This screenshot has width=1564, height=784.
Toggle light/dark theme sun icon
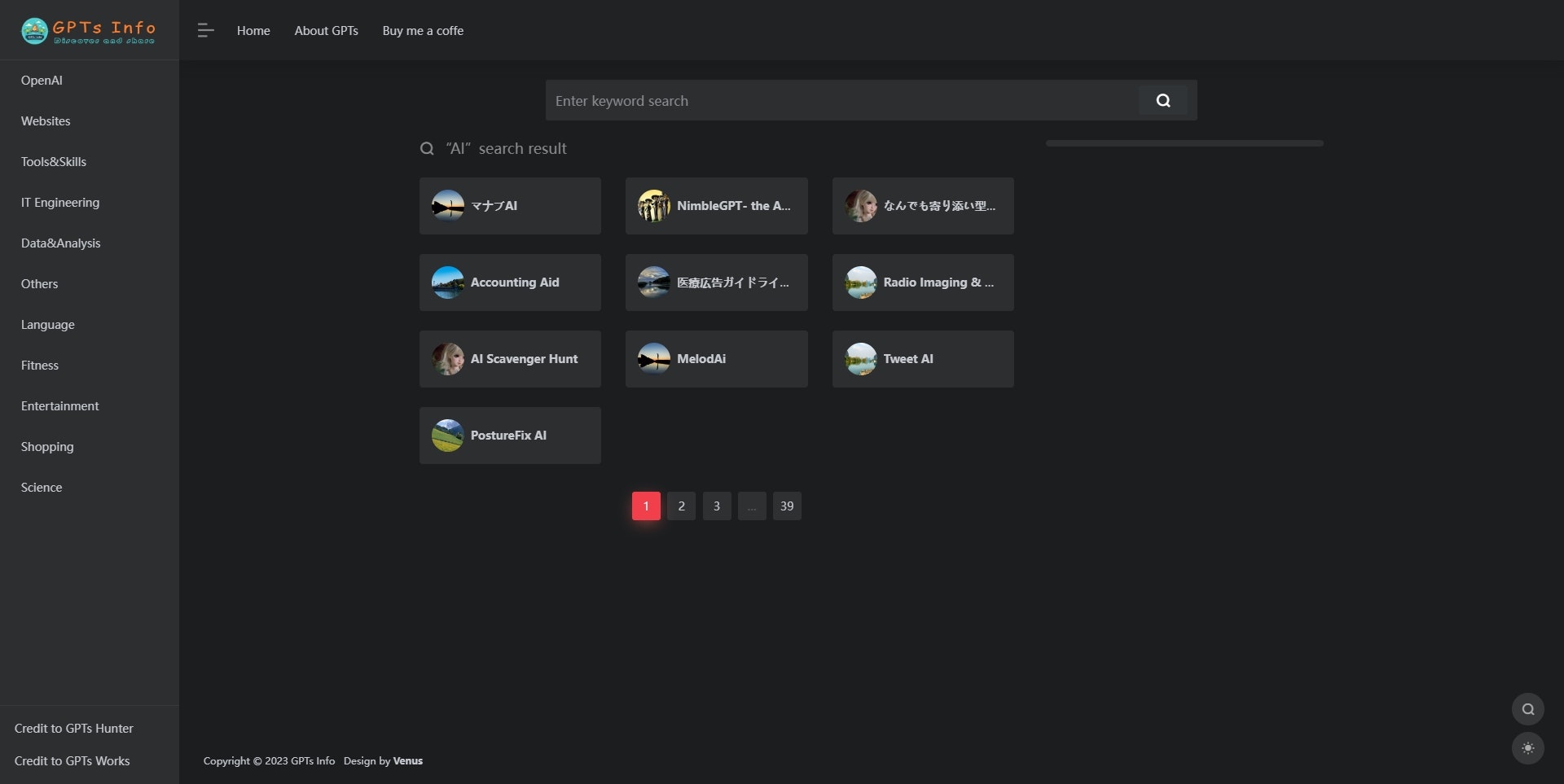1528,748
